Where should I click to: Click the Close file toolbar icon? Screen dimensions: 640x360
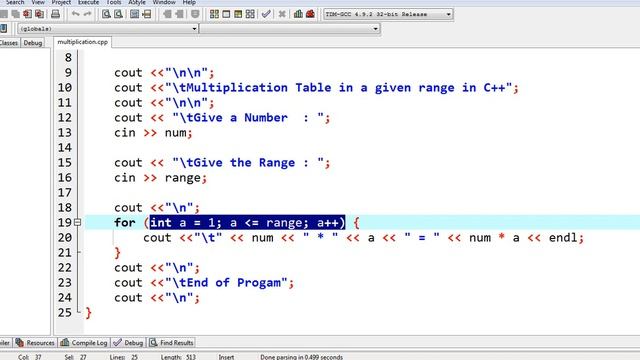(27, 14)
